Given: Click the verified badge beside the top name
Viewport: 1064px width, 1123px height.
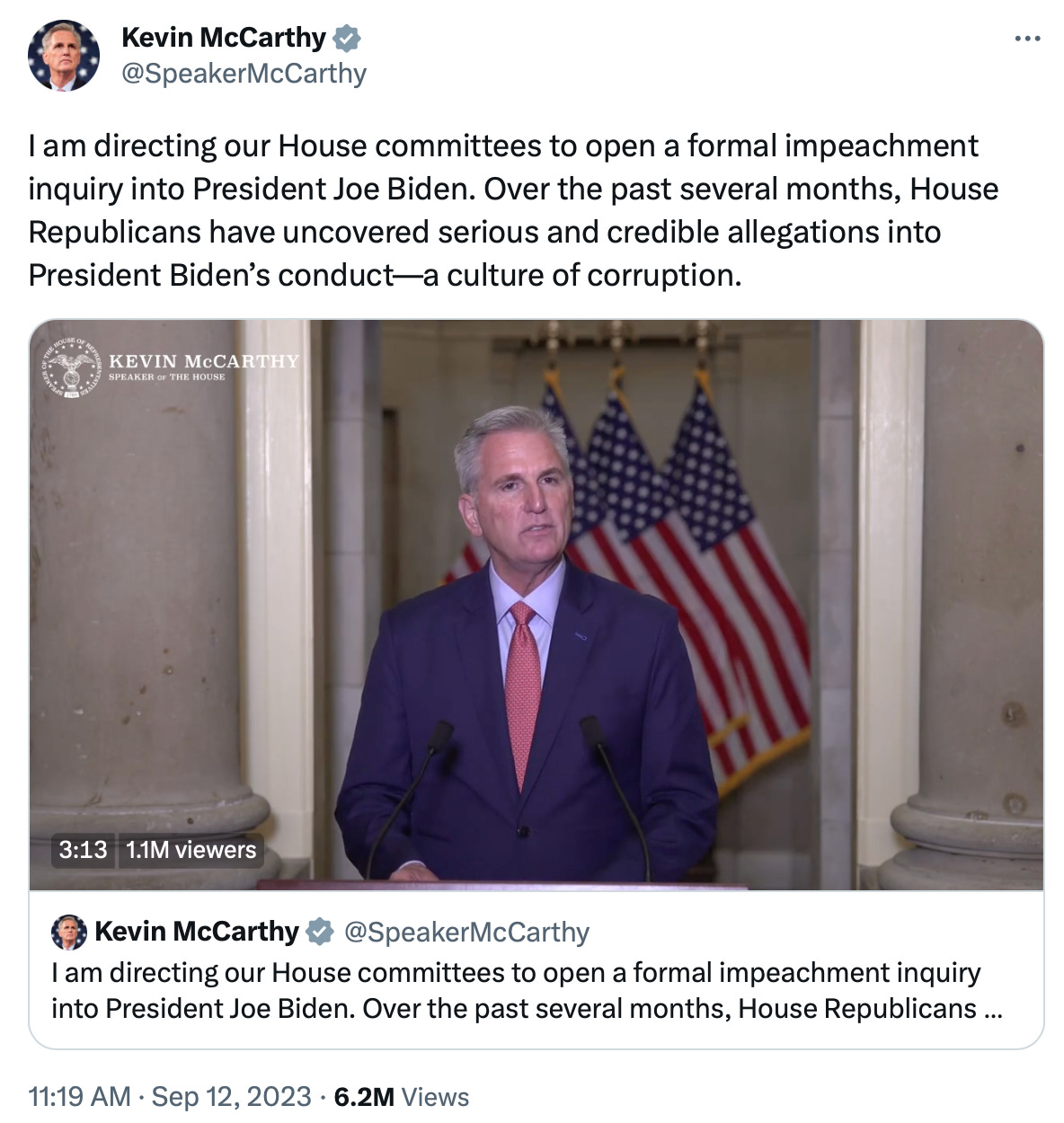Looking at the screenshot, I should pos(347,38).
